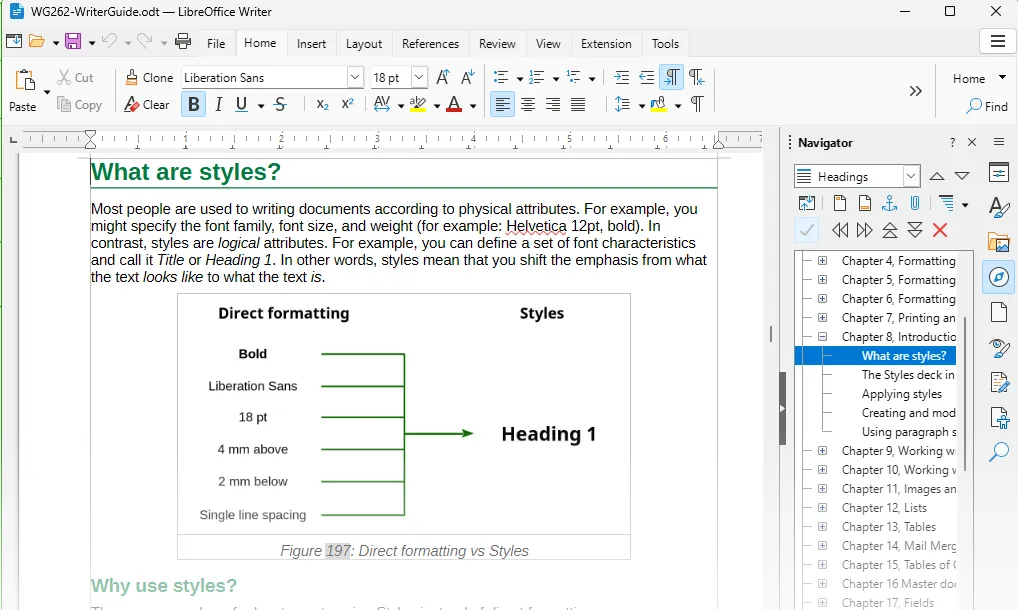Apply red font color
Viewport: 1018px width, 610px height.
coord(454,104)
